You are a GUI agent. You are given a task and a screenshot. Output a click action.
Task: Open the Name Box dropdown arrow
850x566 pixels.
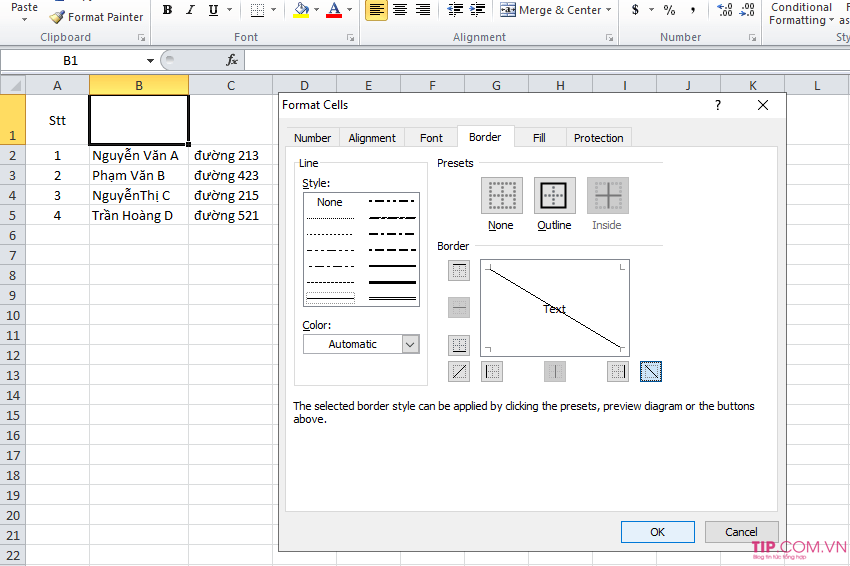pyautogui.click(x=150, y=61)
